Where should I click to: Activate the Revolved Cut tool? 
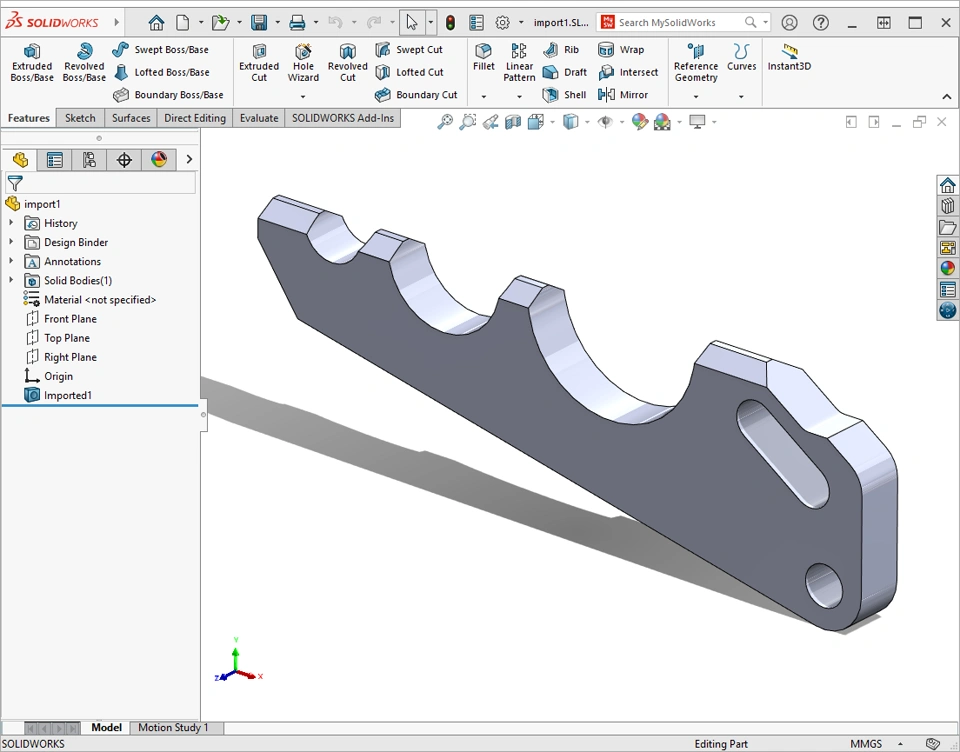click(x=347, y=62)
